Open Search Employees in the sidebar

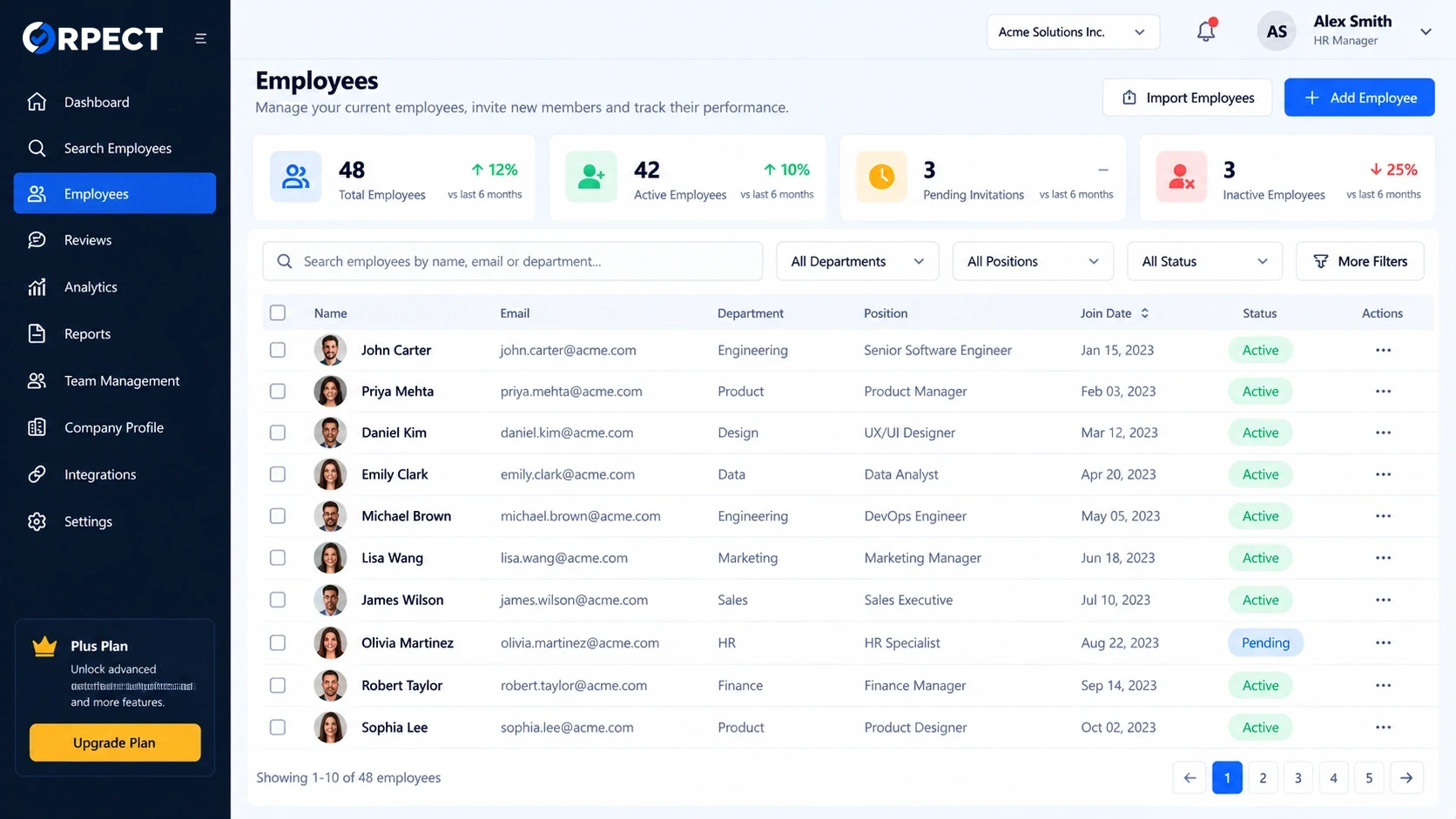point(115,148)
